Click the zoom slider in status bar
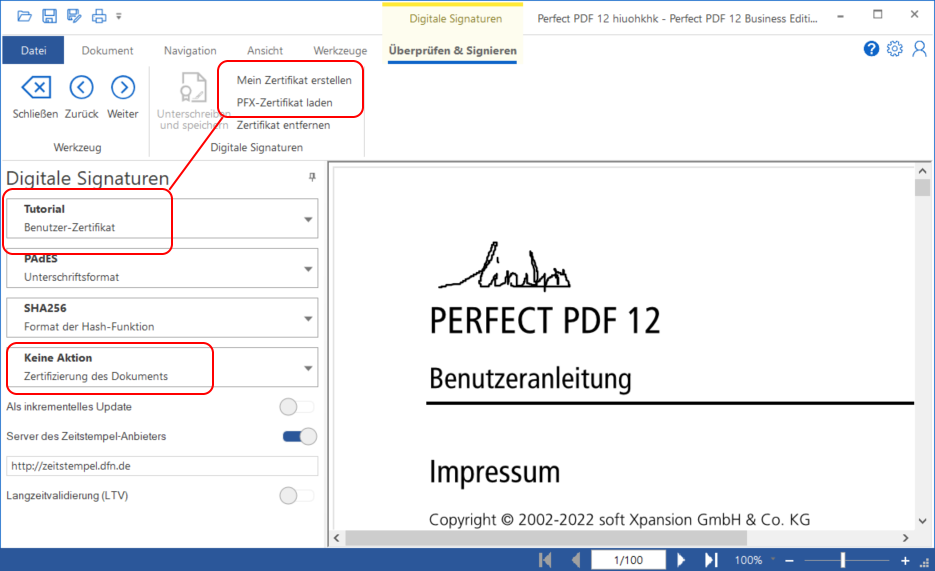 (x=843, y=560)
